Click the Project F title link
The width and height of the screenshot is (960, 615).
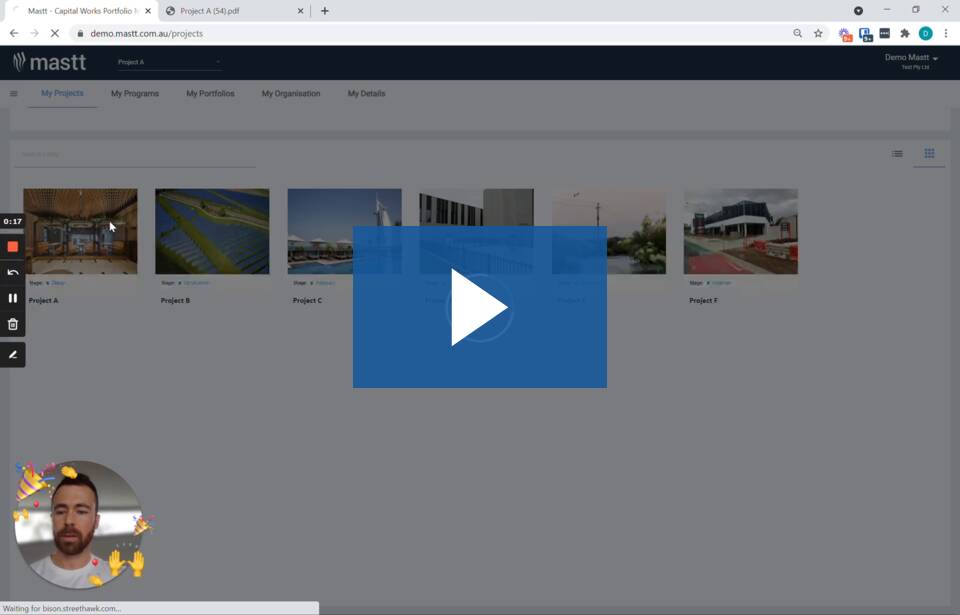click(703, 301)
